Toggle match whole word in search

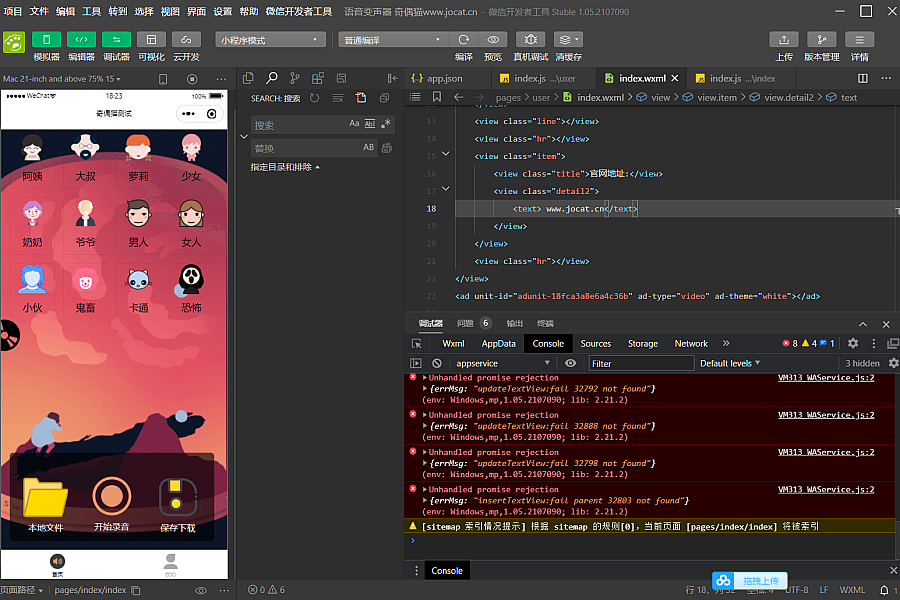[370, 123]
